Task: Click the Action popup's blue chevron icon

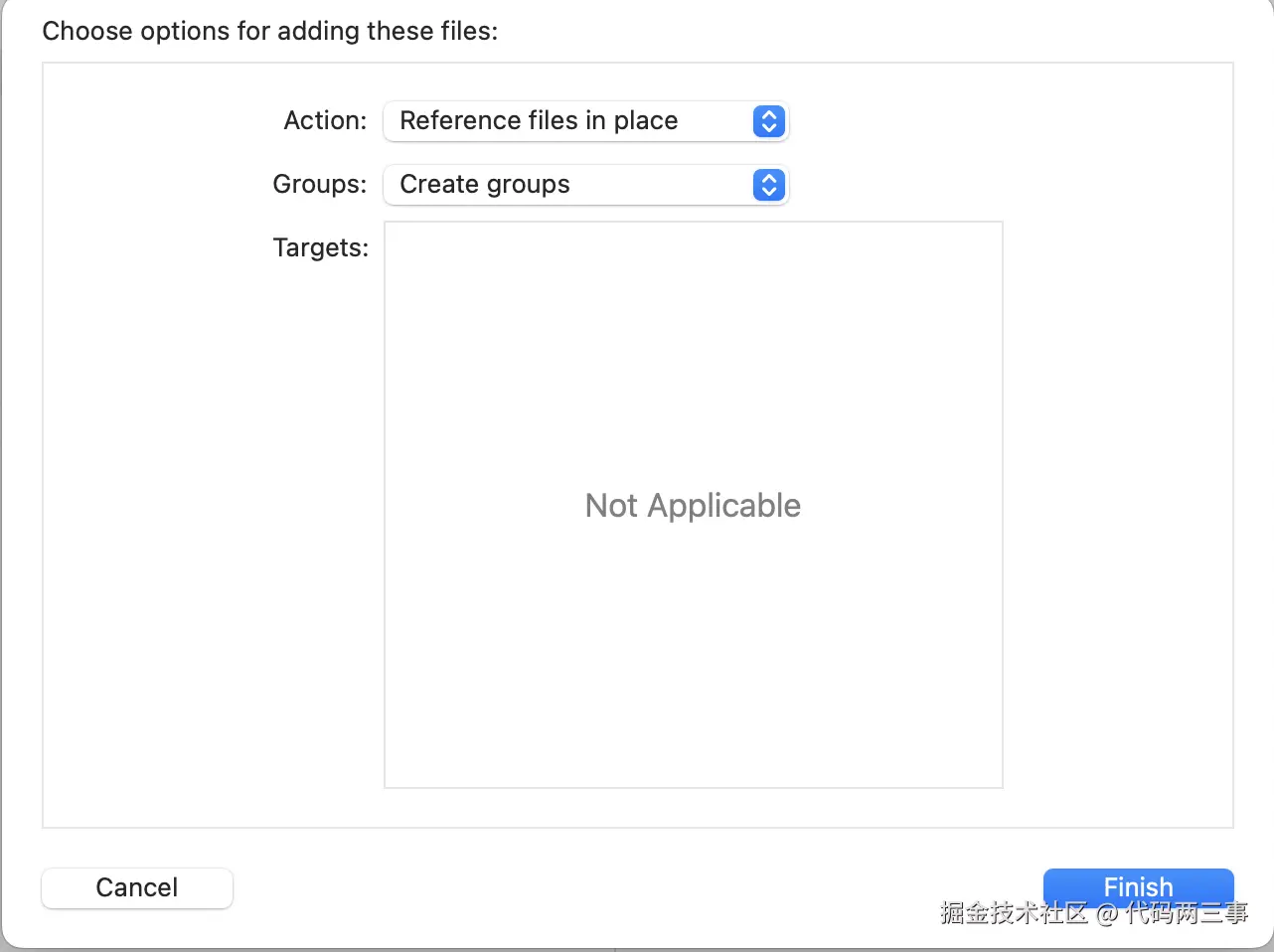Action: click(x=768, y=121)
